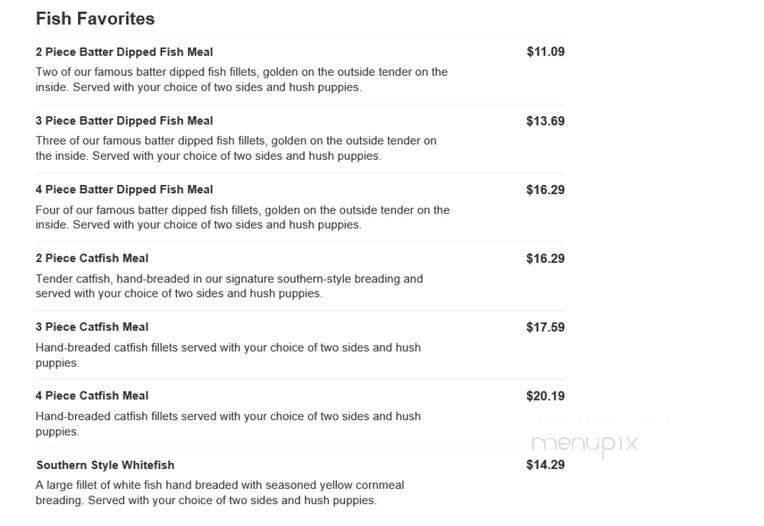Click the $17.59 price
This screenshot has height=526, width=764.
pyautogui.click(x=546, y=327)
